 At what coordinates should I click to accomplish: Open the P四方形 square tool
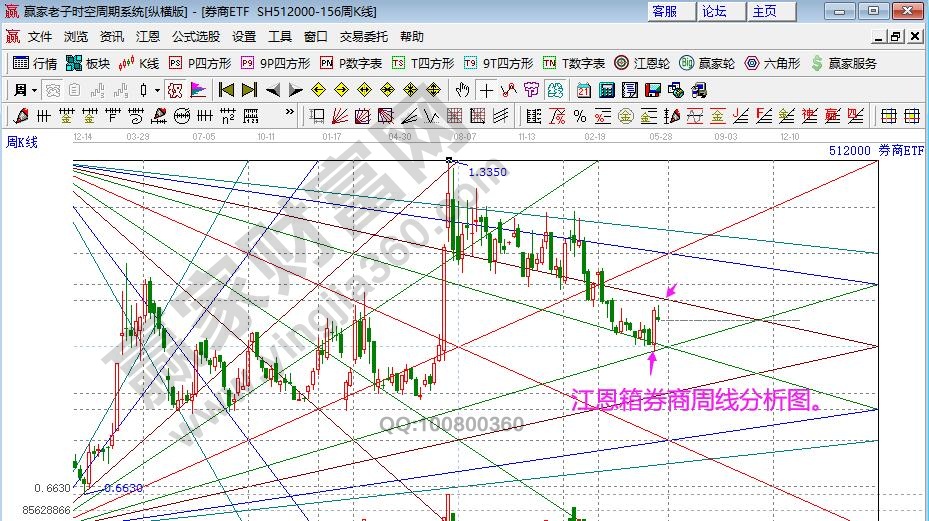(200, 63)
